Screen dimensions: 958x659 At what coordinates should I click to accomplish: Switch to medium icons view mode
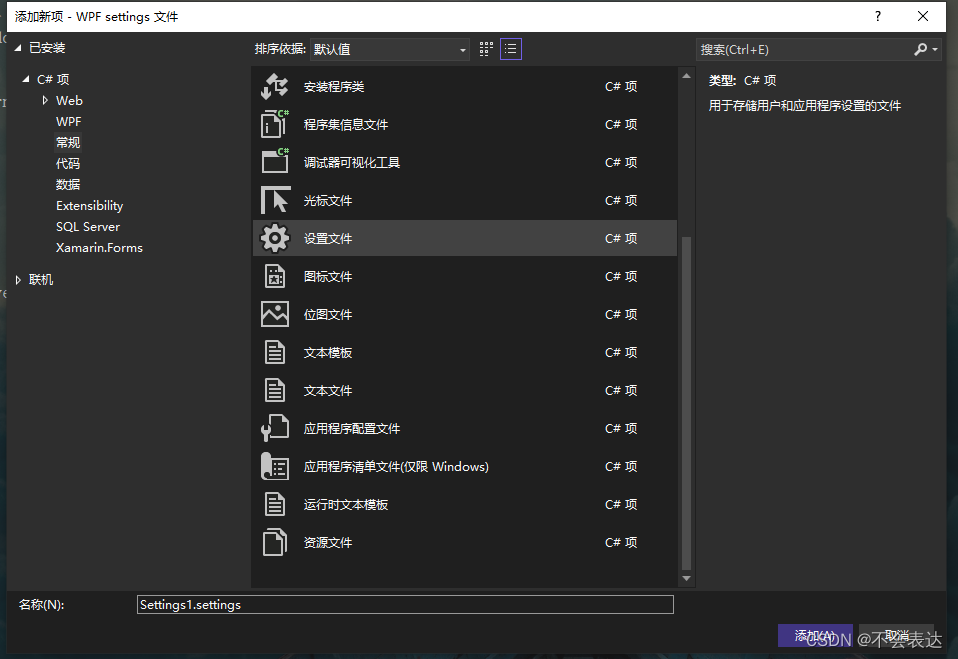coord(485,48)
